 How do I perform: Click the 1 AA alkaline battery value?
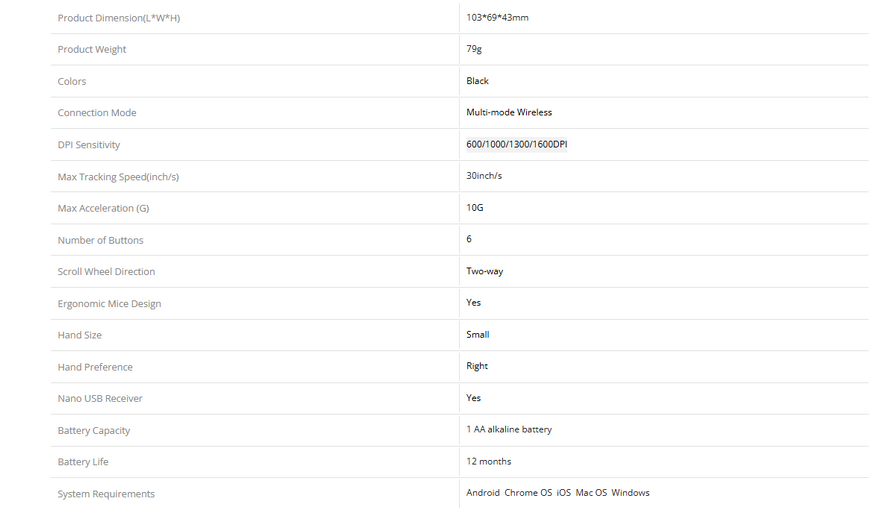(x=509, y=430)
